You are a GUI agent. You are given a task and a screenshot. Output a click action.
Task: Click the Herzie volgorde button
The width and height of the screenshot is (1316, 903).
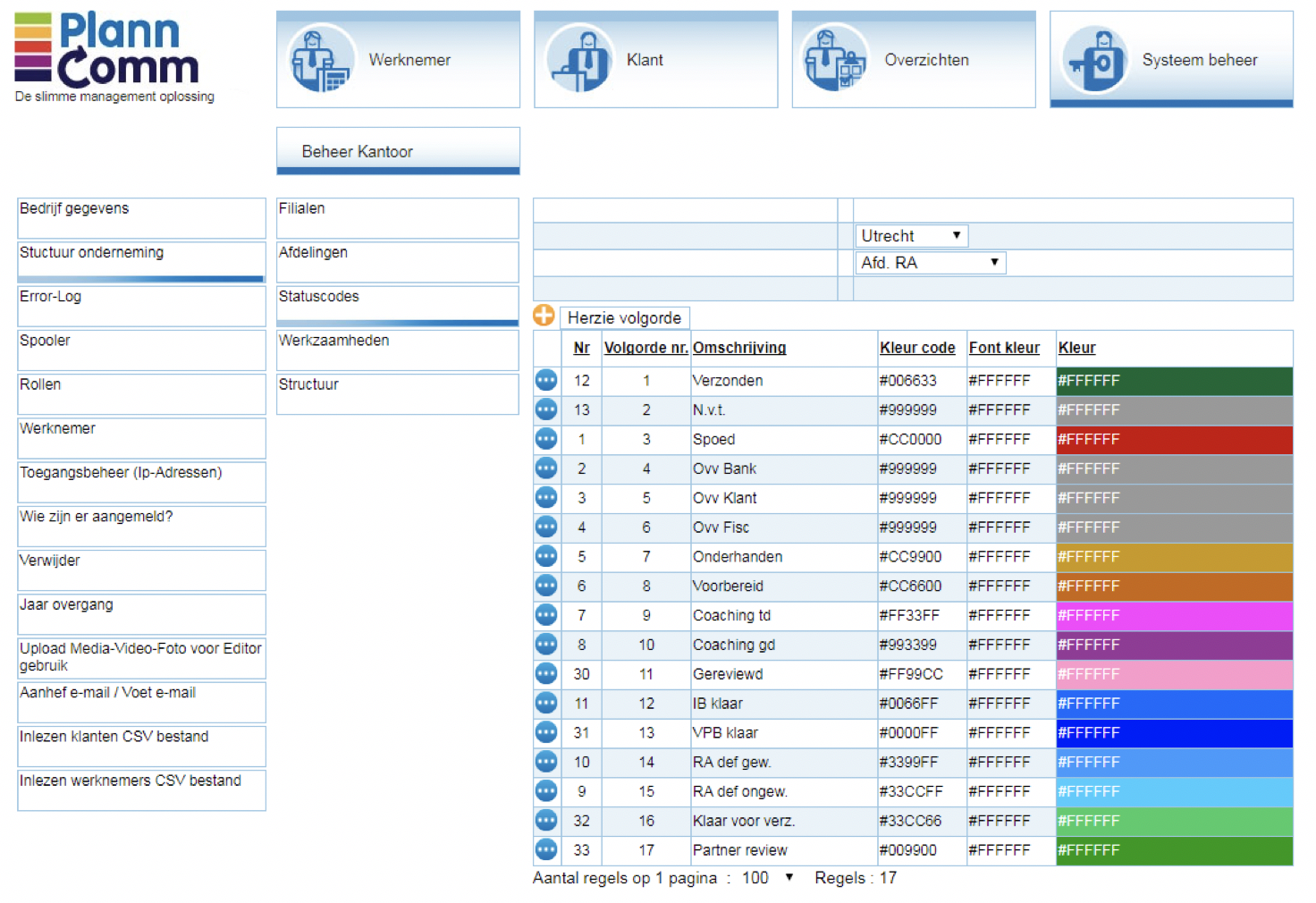point(624,317)
